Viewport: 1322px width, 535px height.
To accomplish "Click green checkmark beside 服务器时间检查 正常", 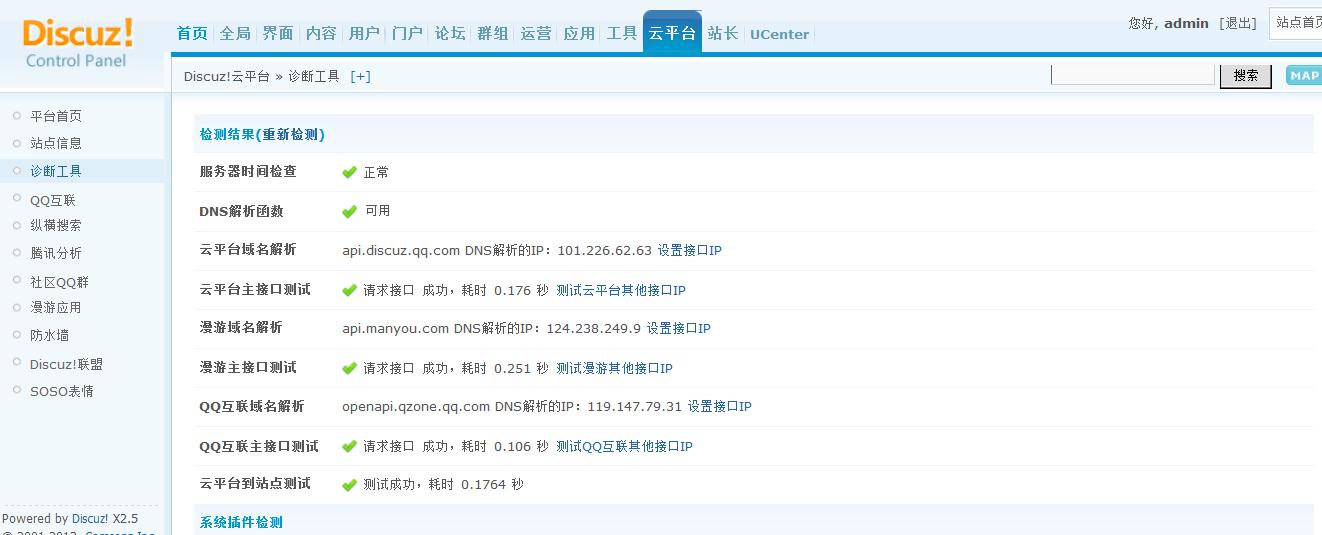I will [x=349, y=172].
